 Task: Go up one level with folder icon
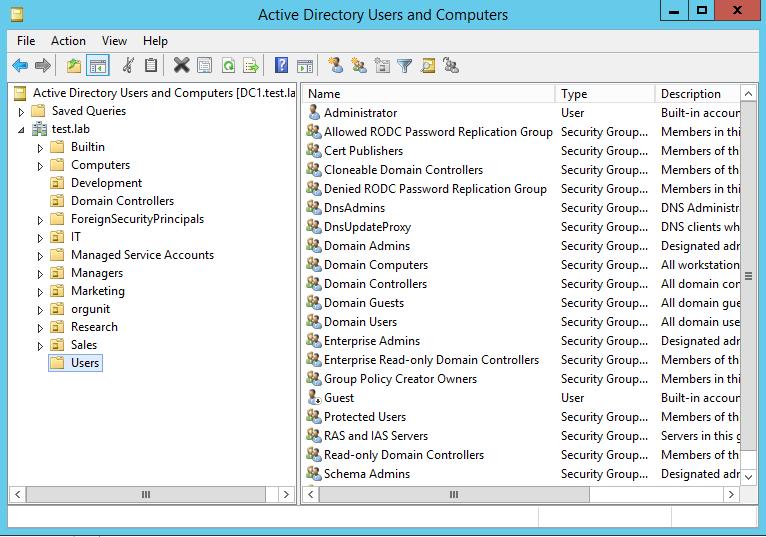click(x=74, y=65)
